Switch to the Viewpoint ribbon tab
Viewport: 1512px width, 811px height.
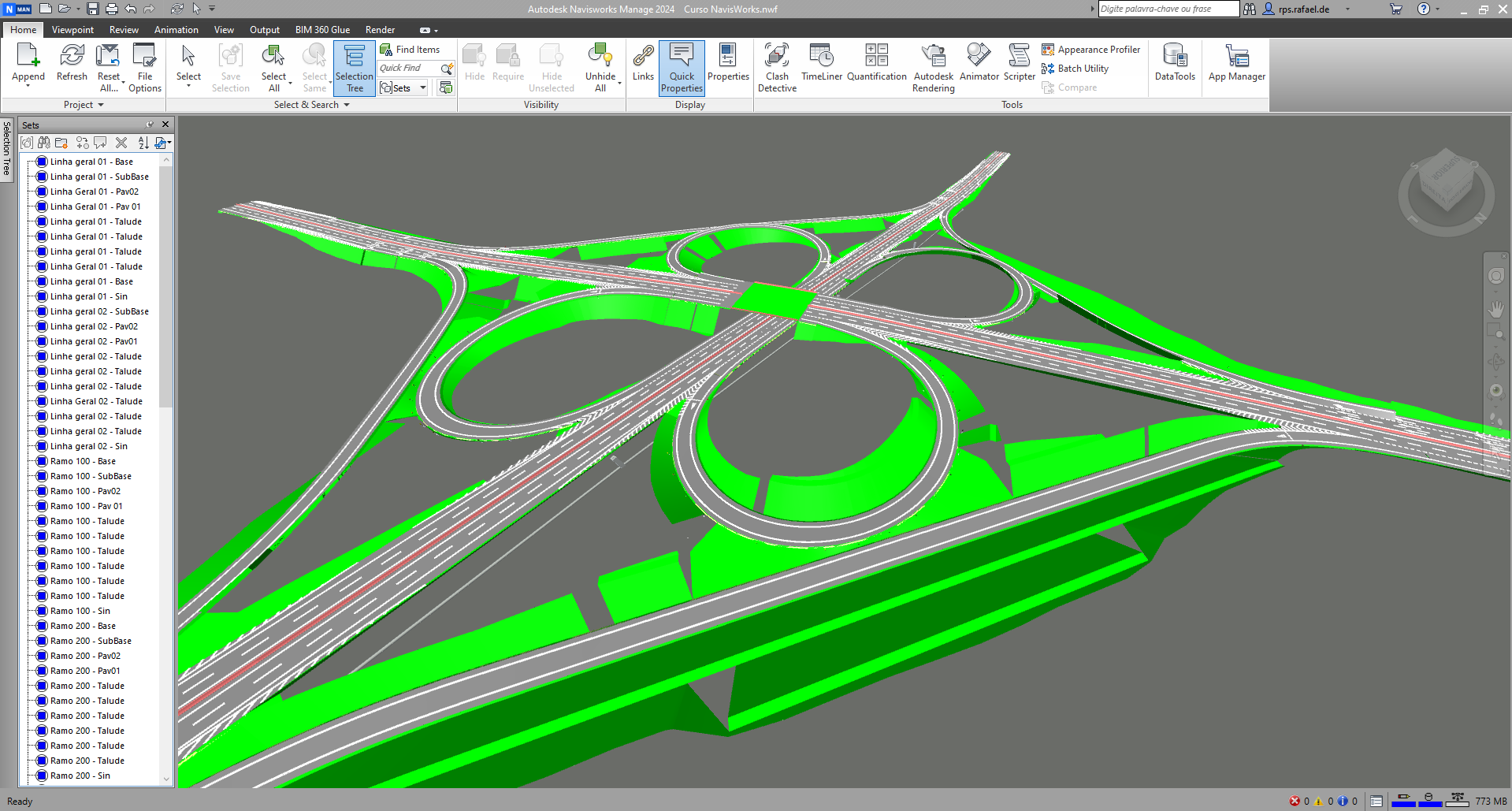[x=72, y=30]
